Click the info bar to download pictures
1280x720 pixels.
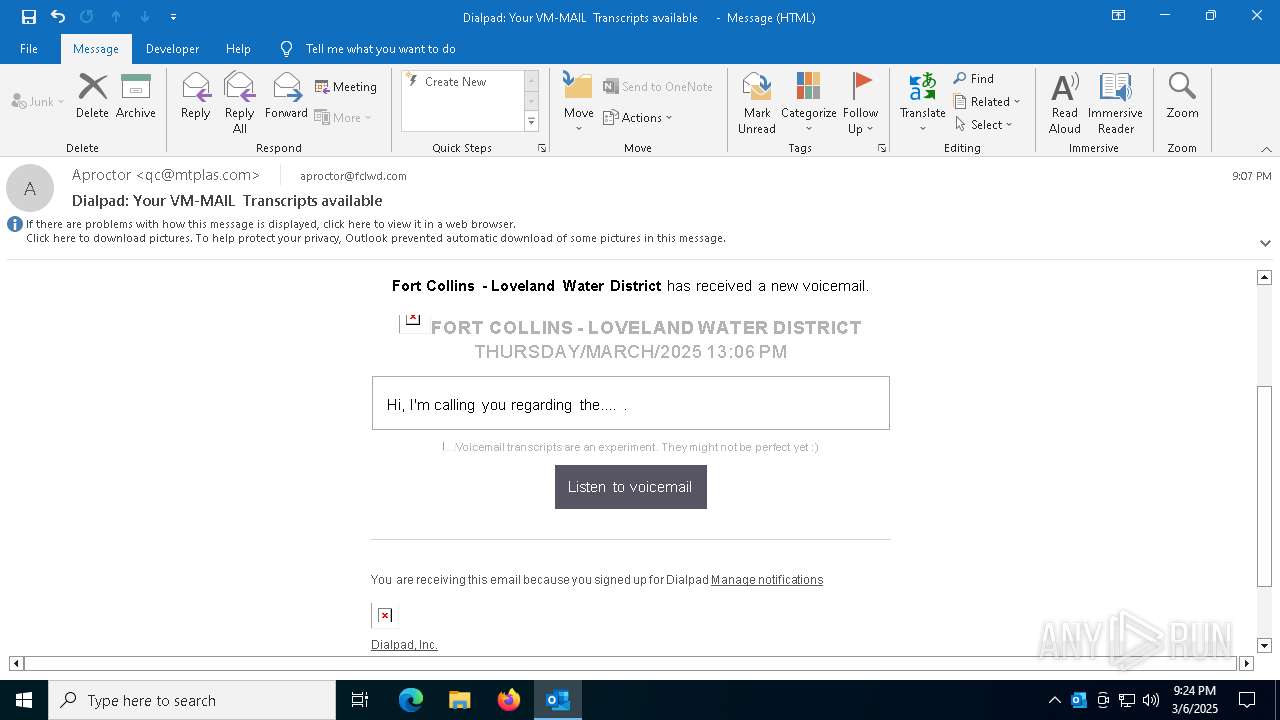376,238
